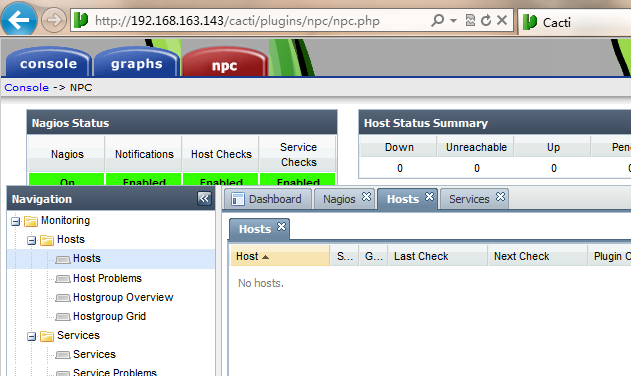631x376 pixels.
Task: Switch to the Hosts main tab
Action: pyautogui.click(x=403, y=199)
